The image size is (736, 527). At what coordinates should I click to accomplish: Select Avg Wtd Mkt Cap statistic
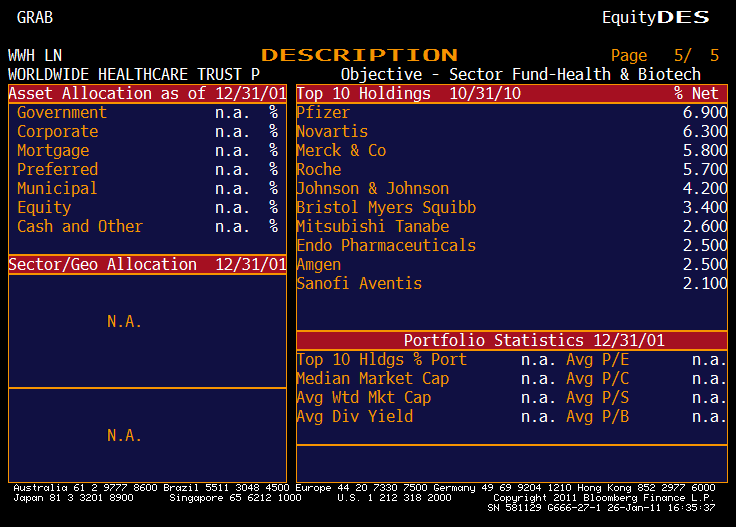pos(364,397)
